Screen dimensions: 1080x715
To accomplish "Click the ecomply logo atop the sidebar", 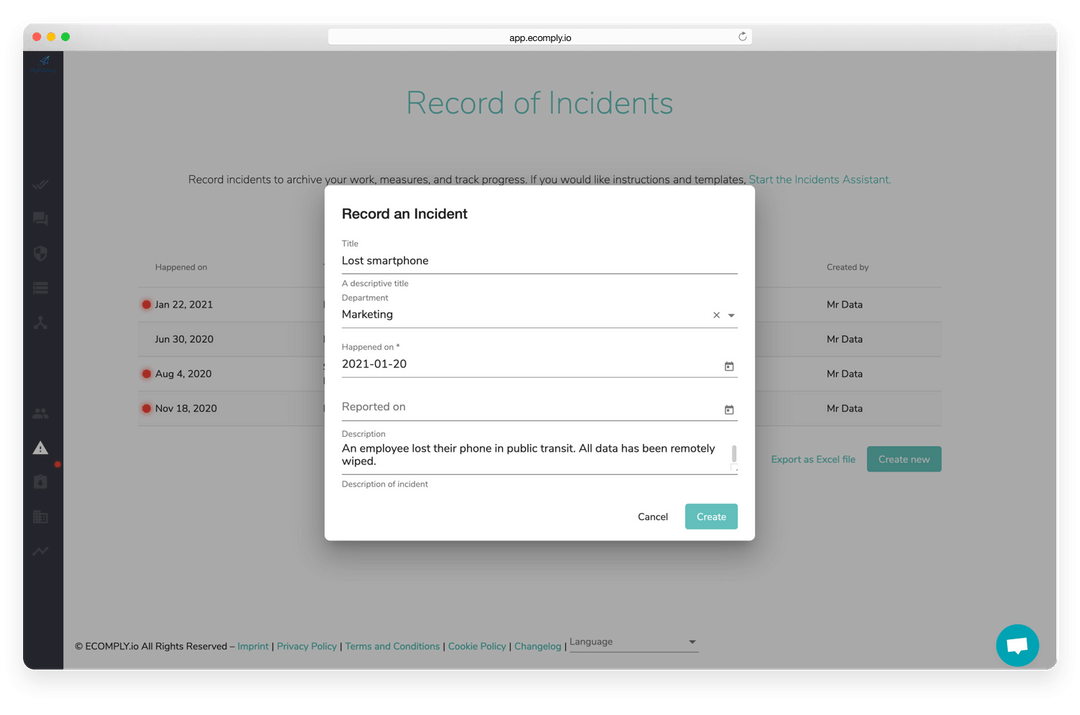I will coord(42,62).
